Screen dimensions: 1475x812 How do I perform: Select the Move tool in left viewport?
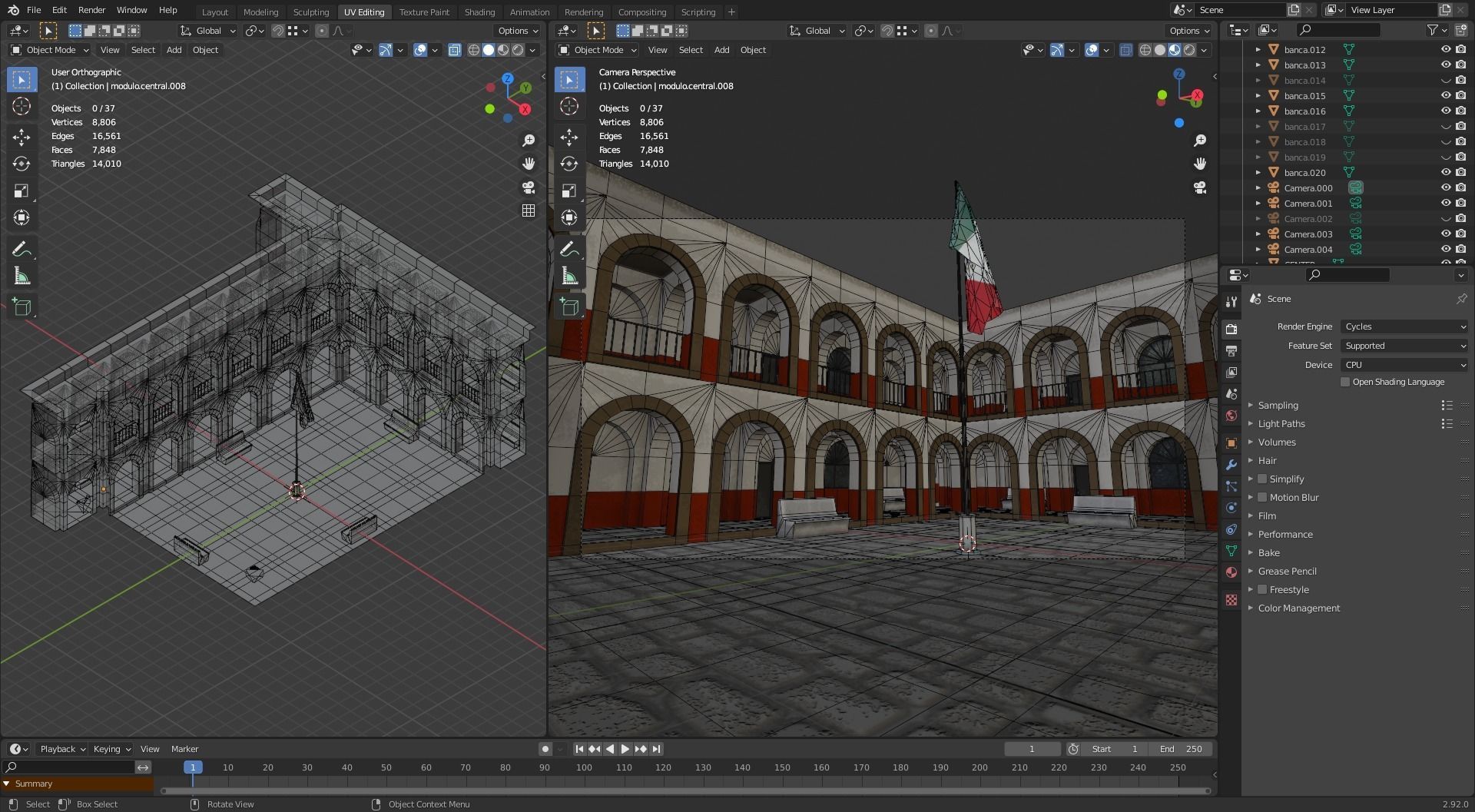pyautogui.click(x=22, y=138)
